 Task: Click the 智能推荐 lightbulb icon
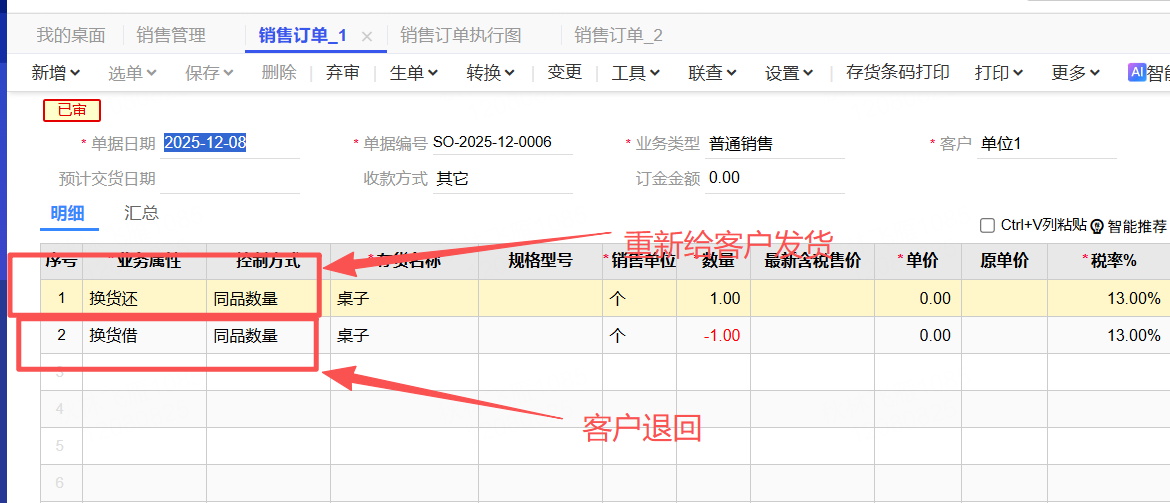tap(1096, 226)
